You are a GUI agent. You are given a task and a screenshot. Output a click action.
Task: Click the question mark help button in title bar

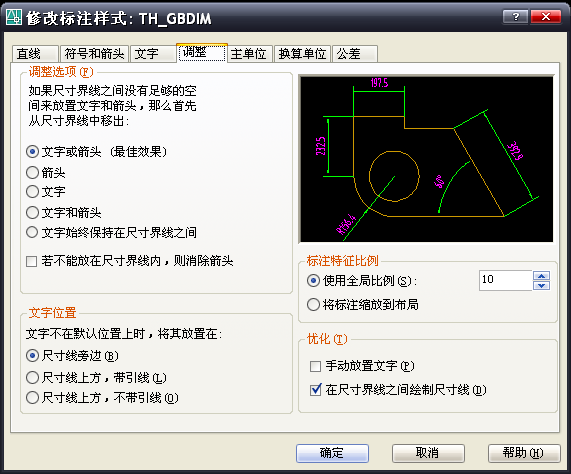(515, 17)
